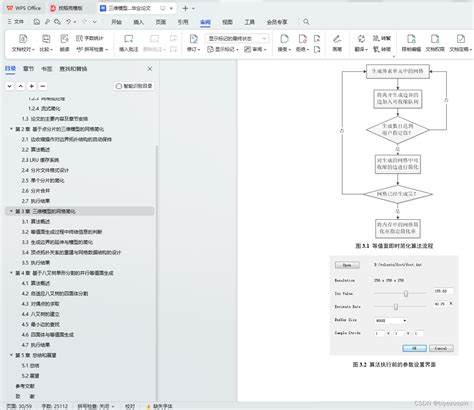Collapse the 第2章 tree node
This screenshot has width=474, height=410.
11,129
